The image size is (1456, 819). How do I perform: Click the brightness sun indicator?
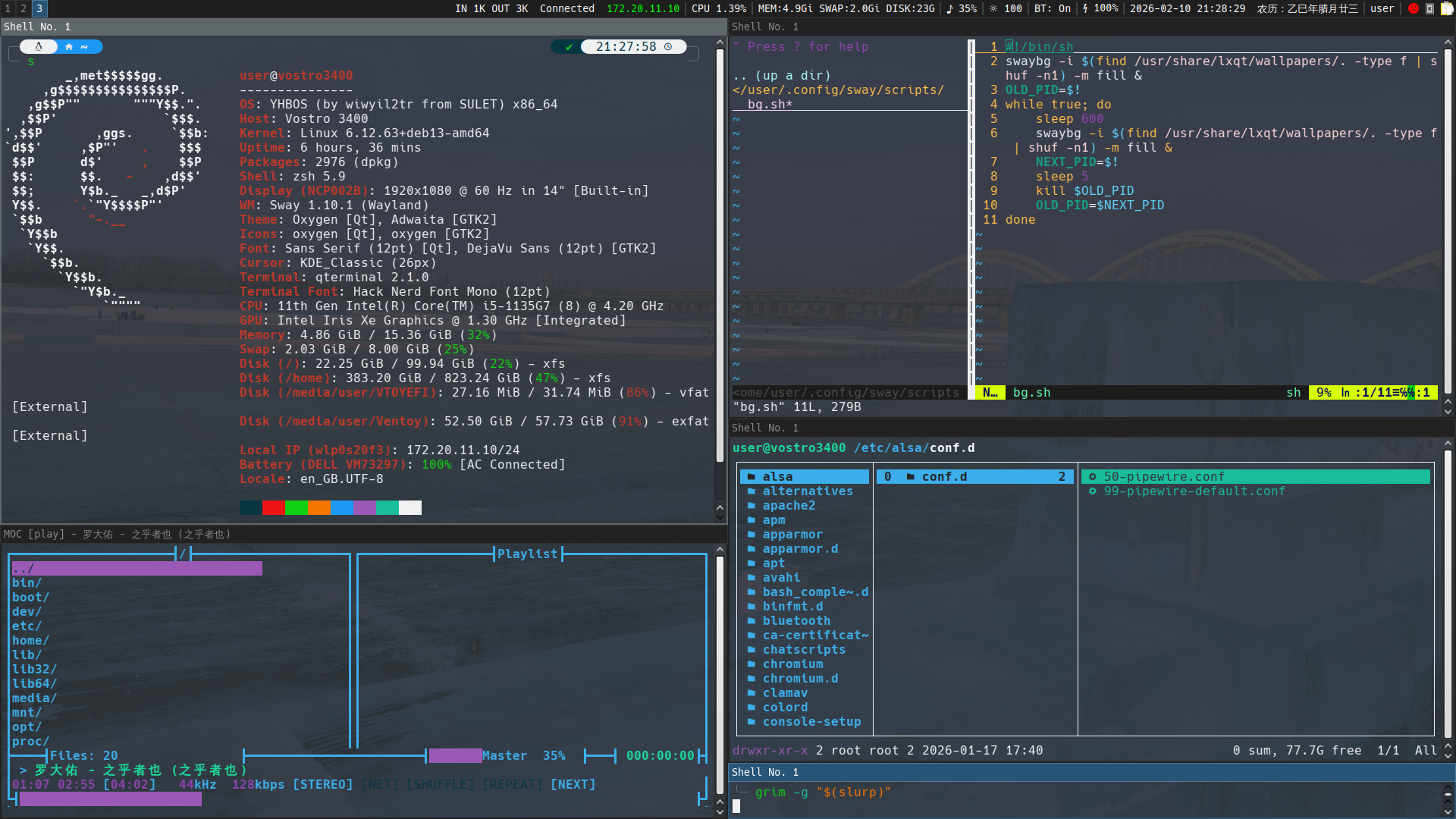993,8
